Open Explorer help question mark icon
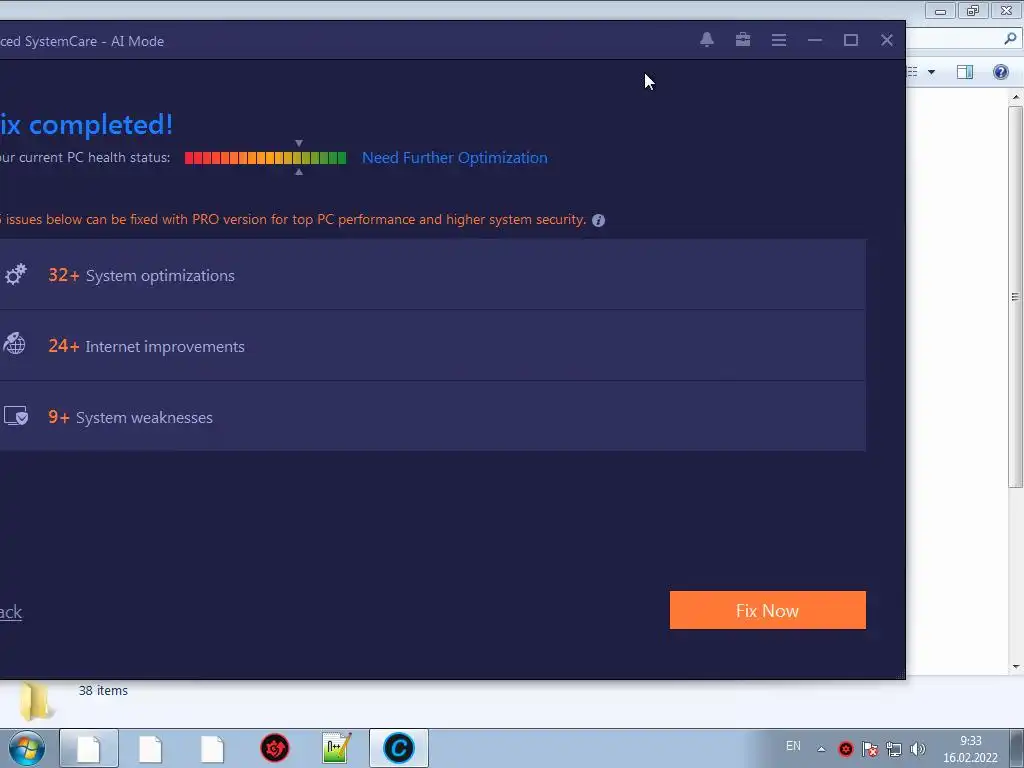This screenshot has width=1024, height=768. tap(1000, 72)
